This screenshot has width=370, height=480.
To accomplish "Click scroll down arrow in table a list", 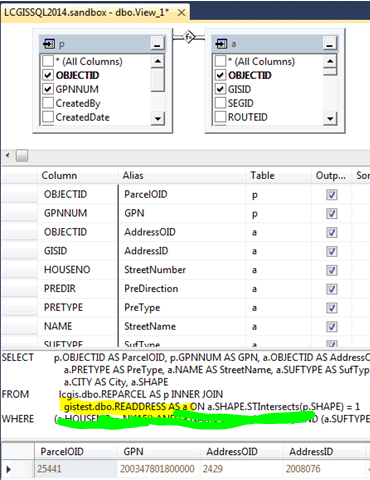I will [330, 118].
